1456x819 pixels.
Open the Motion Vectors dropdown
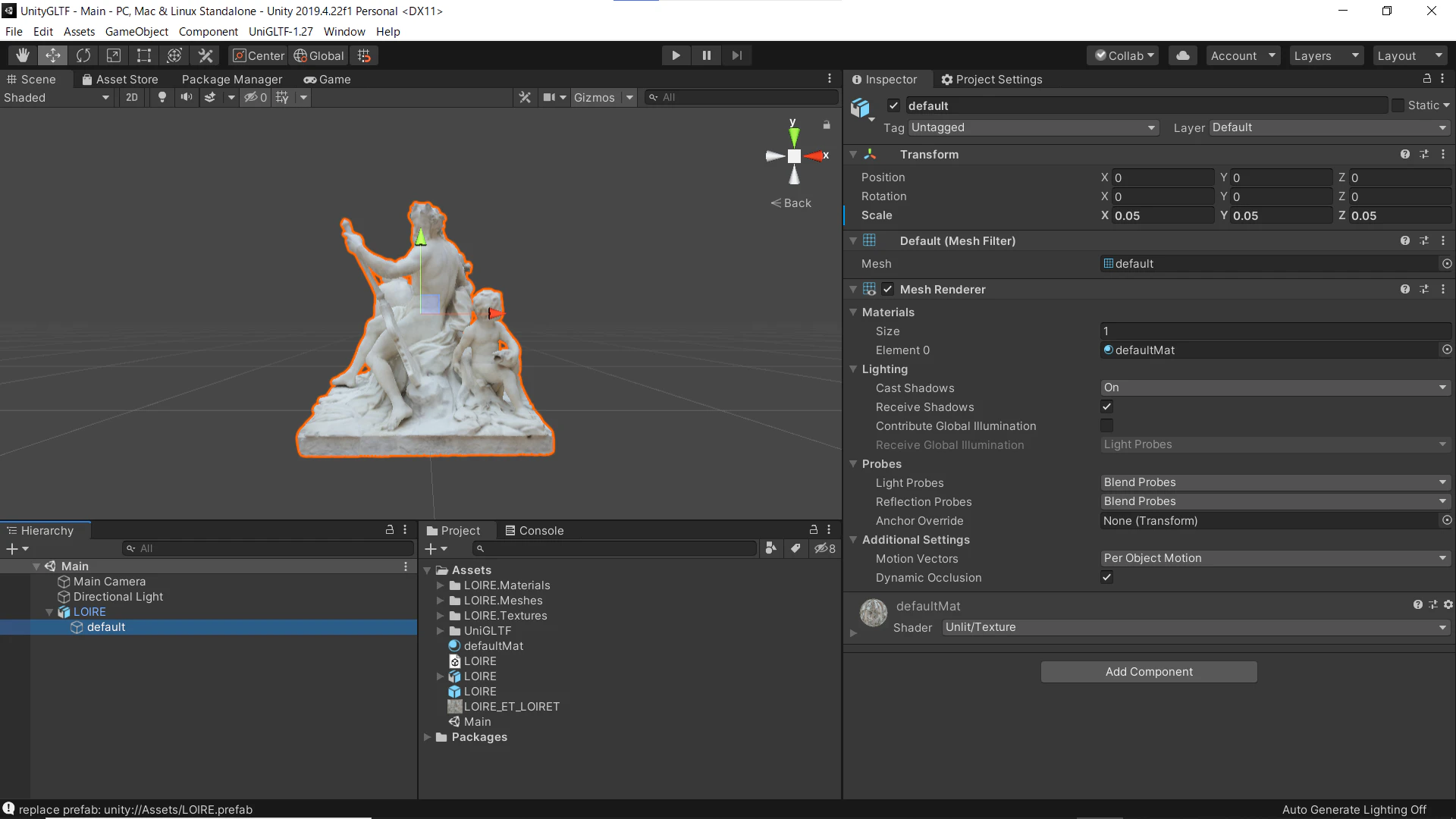1276,558
